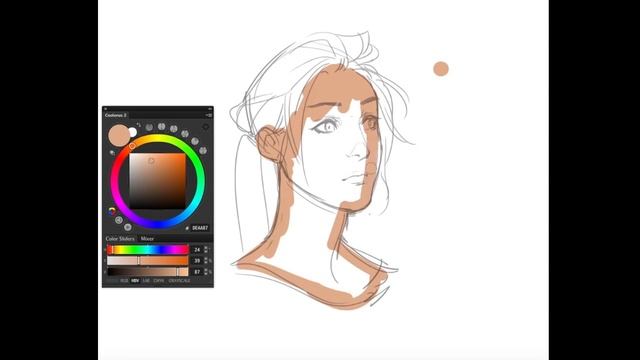Click the brightness value field showing 87

pyautogui.click(x=197, y=272)
